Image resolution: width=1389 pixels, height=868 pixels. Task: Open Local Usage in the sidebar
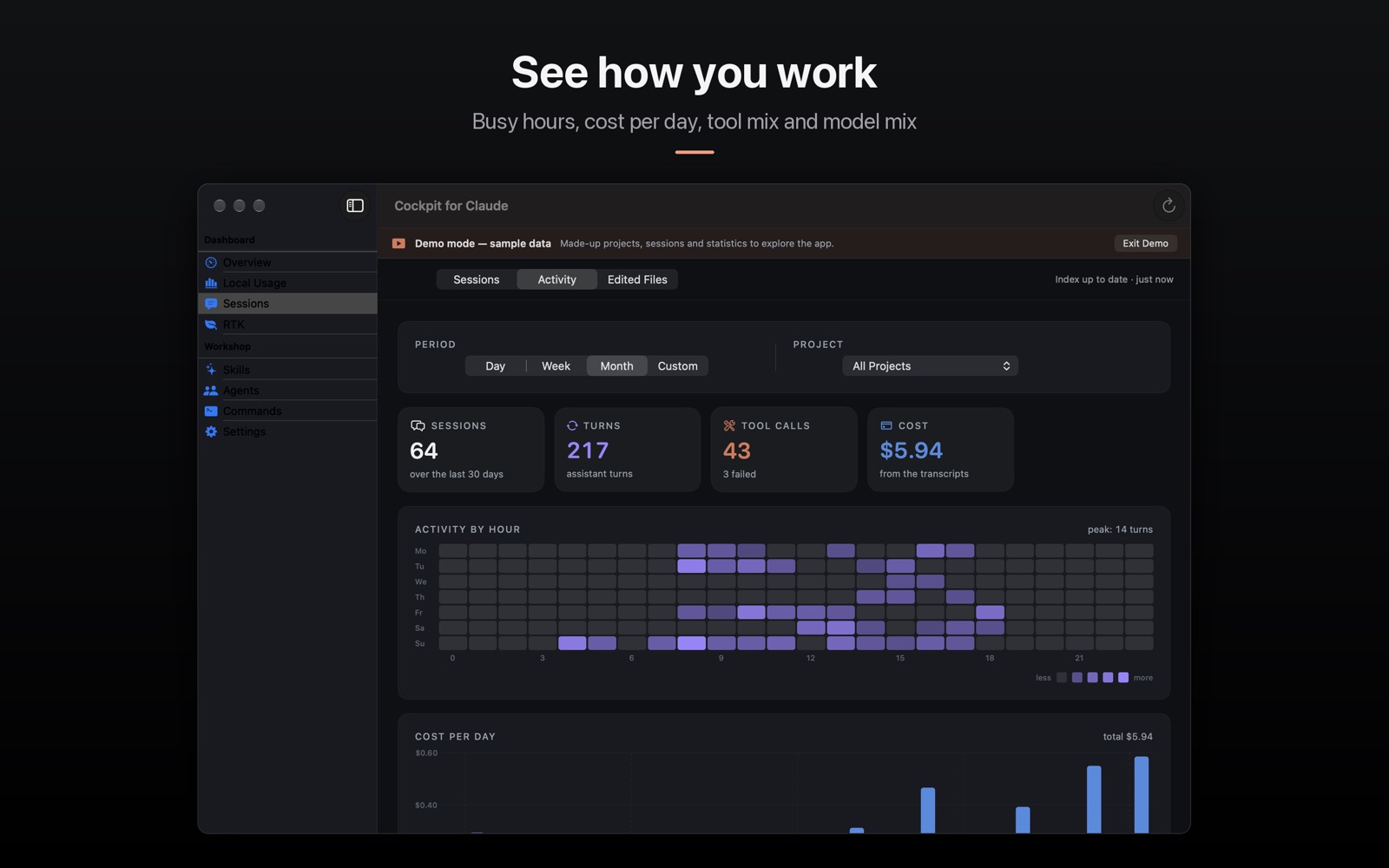tap(287, 283)
